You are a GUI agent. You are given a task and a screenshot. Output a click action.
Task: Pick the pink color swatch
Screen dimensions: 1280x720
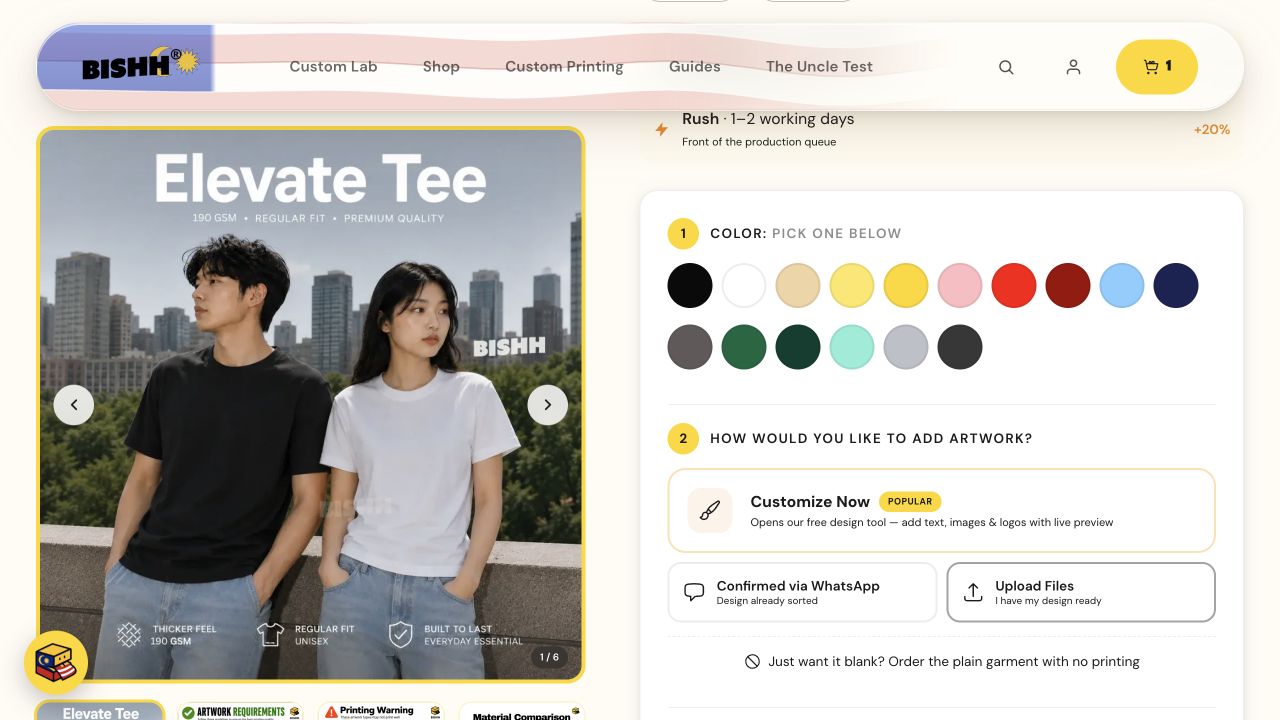960,285
